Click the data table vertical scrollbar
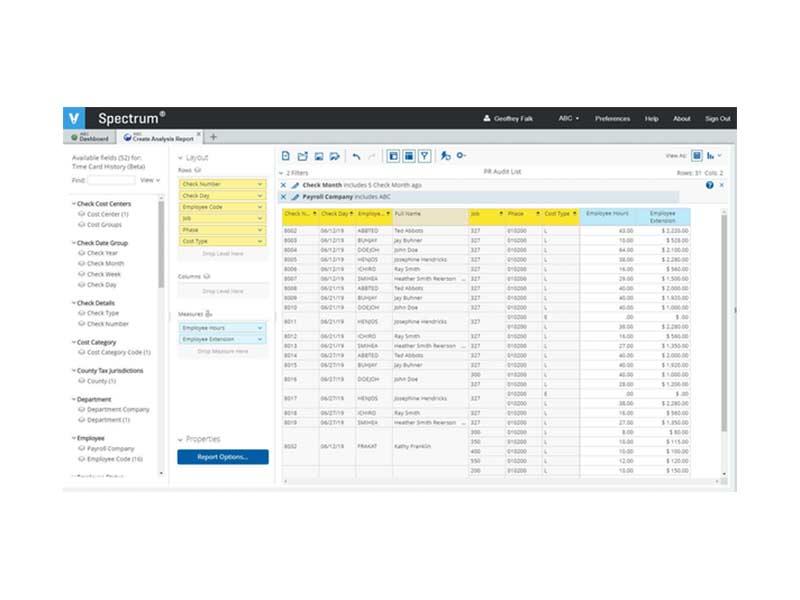This screenshot has width=800, height=600. [724, 323]
